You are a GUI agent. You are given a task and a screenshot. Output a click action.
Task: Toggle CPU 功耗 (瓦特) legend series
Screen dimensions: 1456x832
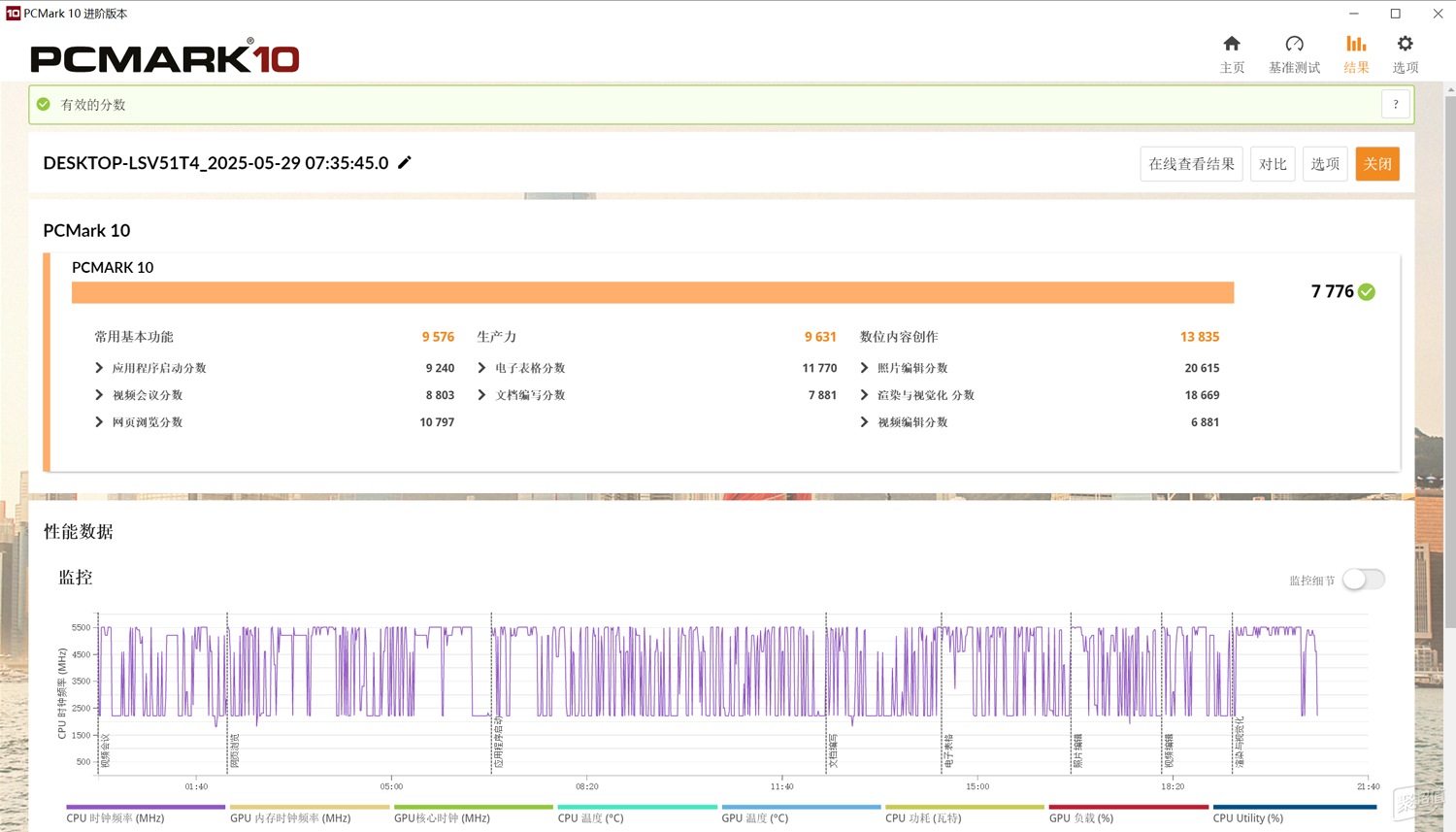965,814
